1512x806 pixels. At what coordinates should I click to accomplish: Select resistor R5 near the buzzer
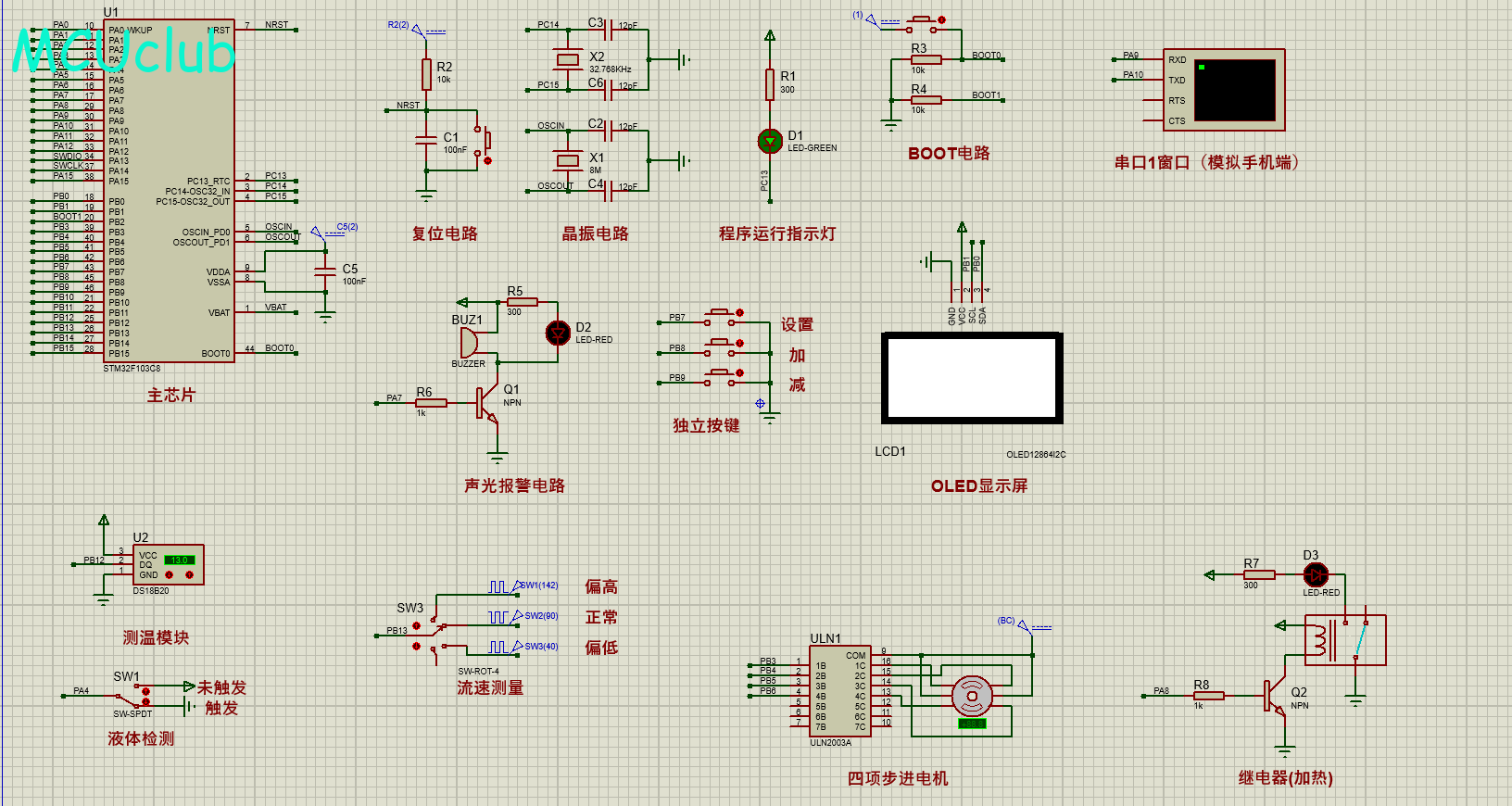click(x=523, y=302)
